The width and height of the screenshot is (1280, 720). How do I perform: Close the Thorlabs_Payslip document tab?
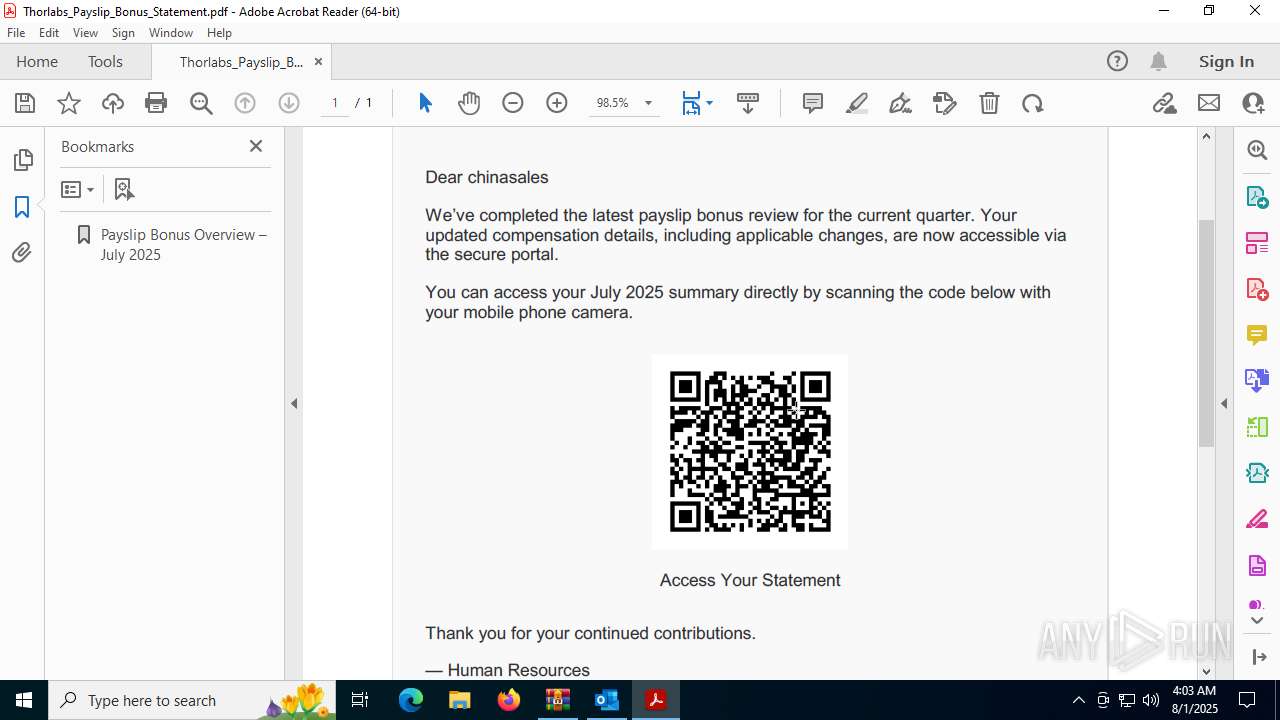click(318, 61)
